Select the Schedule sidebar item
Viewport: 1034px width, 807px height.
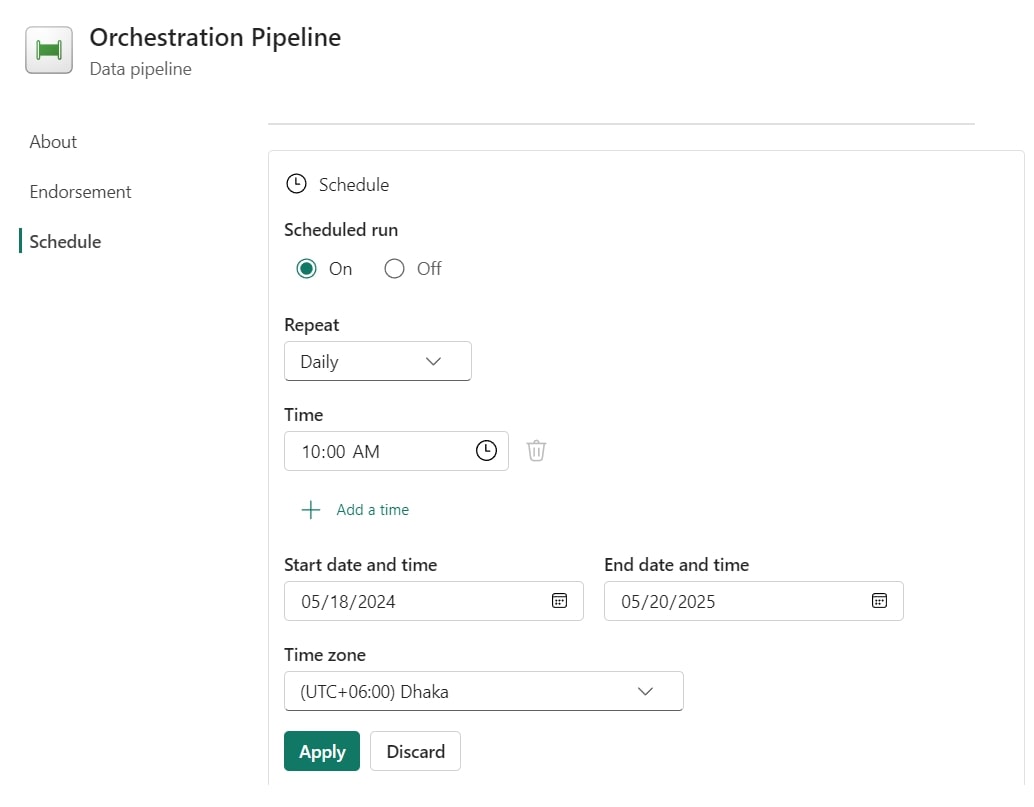click(65, 242)
